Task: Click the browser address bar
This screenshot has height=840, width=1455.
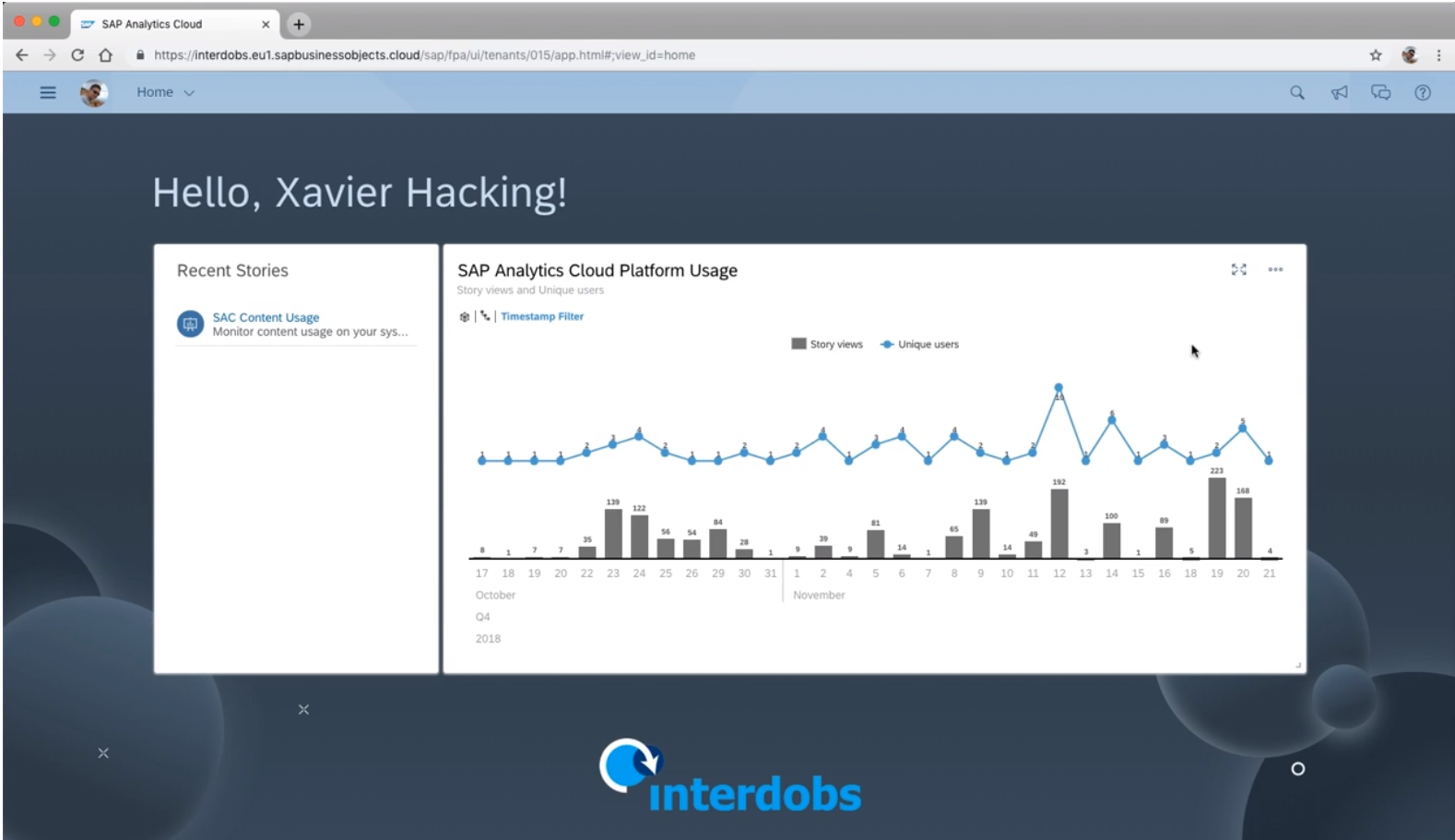Action: 747,55
